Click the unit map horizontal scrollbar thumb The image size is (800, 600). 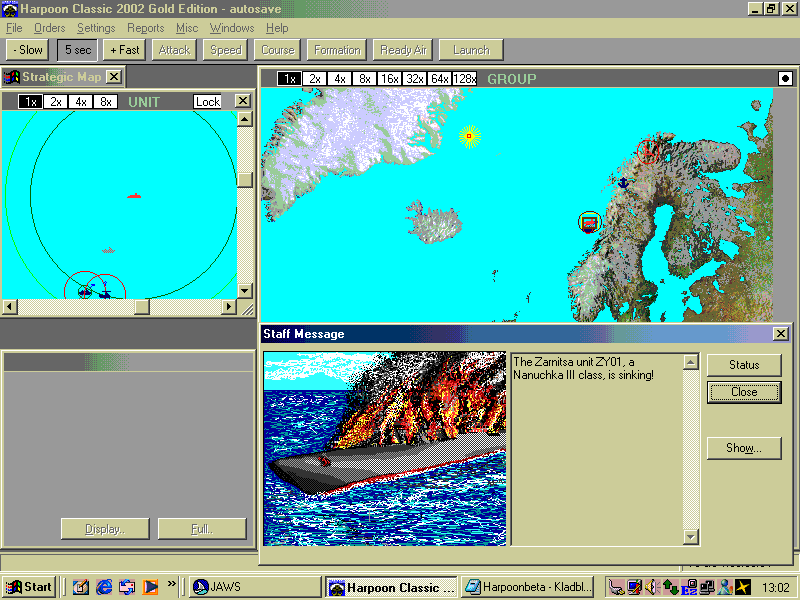tap(142, 307)
